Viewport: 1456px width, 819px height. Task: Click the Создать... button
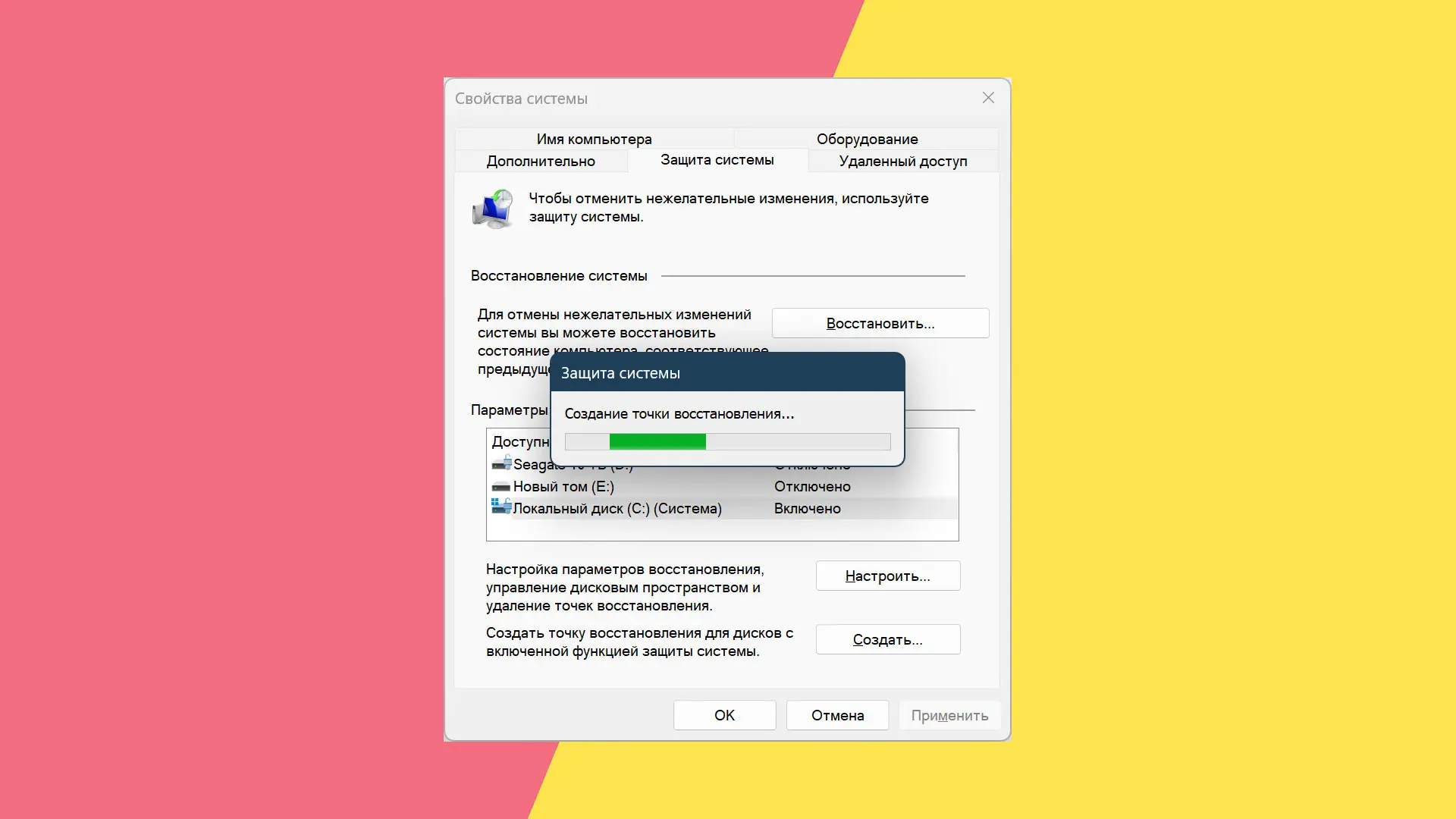(x=888, y=639)
